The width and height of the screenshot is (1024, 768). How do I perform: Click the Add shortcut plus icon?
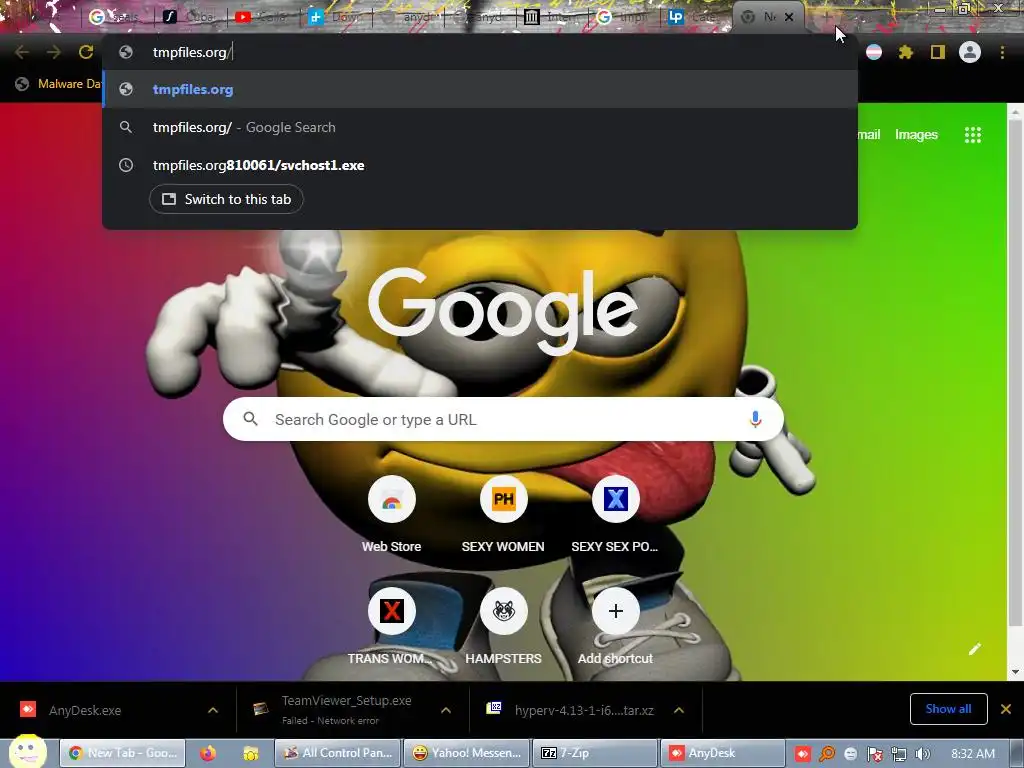(x=615, y=611)
